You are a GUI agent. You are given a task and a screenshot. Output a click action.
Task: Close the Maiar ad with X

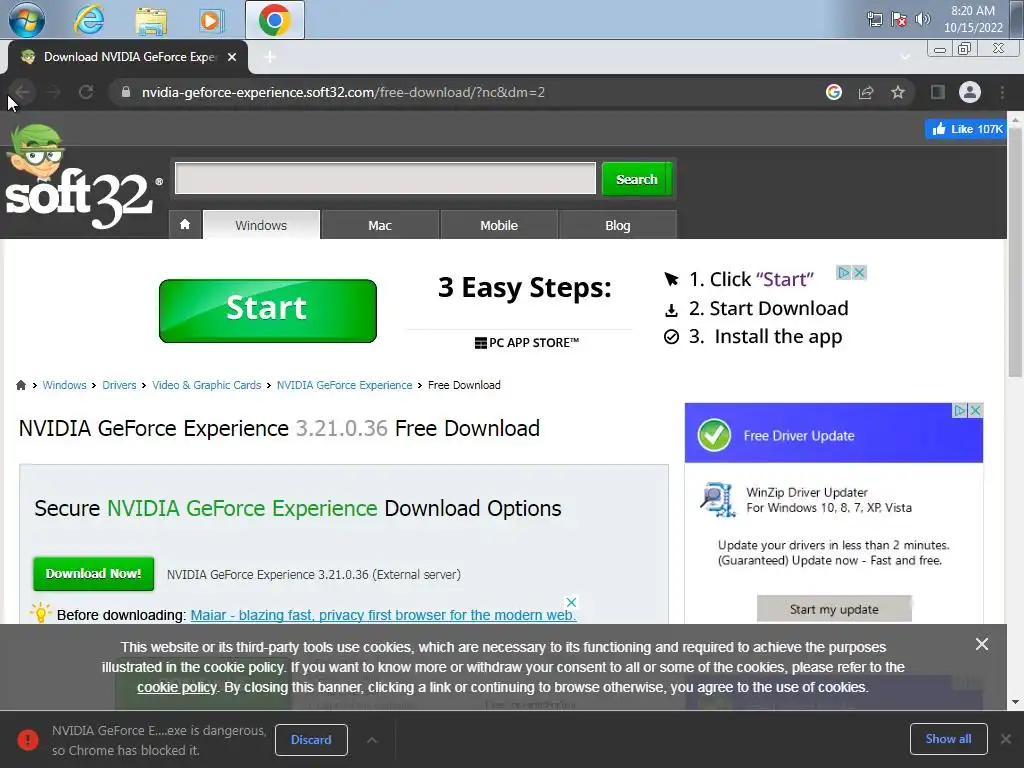pos(571,601)
